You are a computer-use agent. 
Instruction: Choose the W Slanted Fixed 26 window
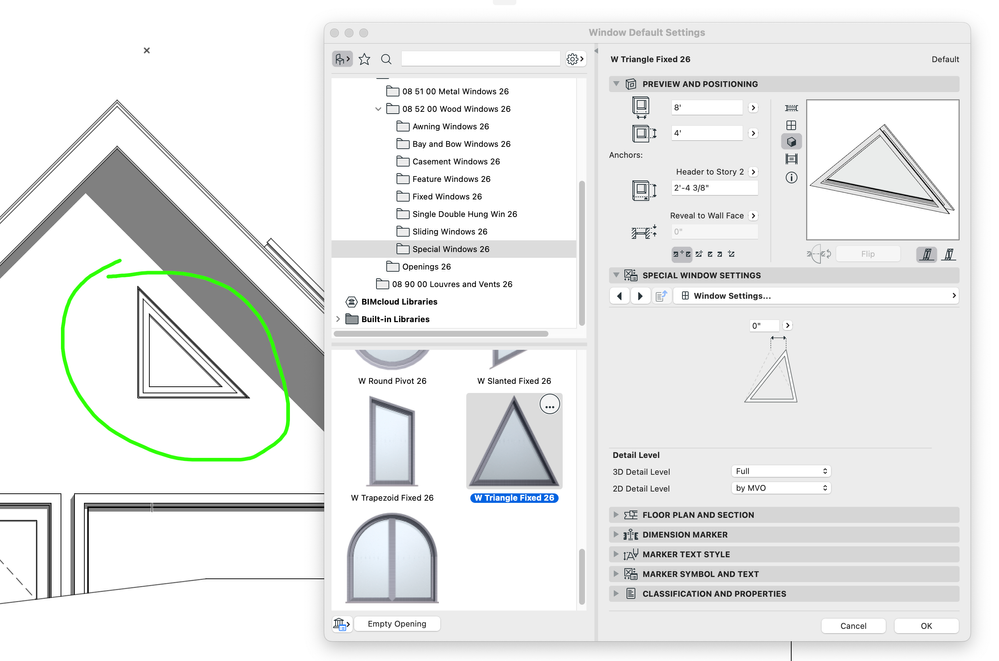[x=514, y=367]
